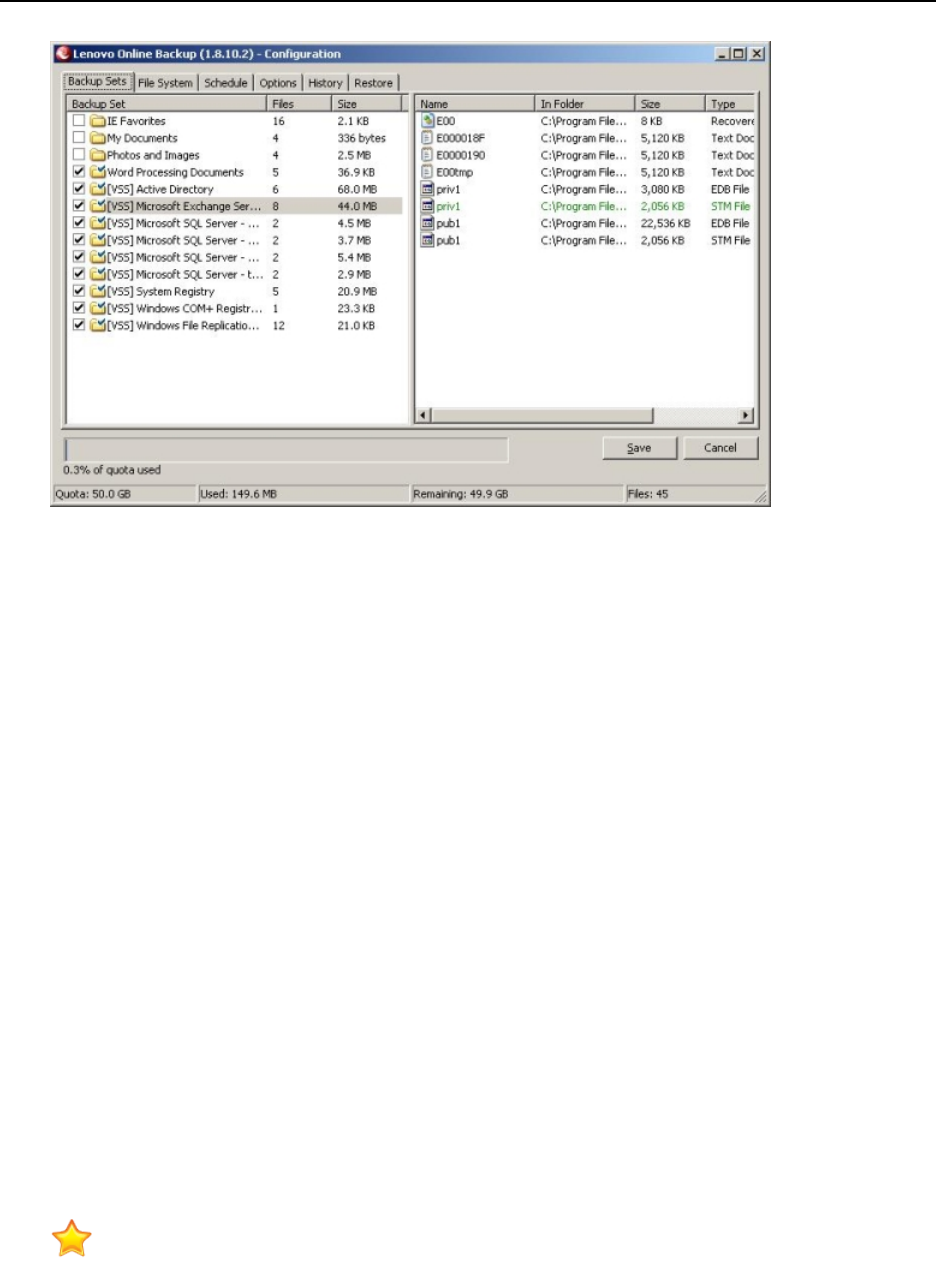Check the My Documents backup set

[79, 138]
